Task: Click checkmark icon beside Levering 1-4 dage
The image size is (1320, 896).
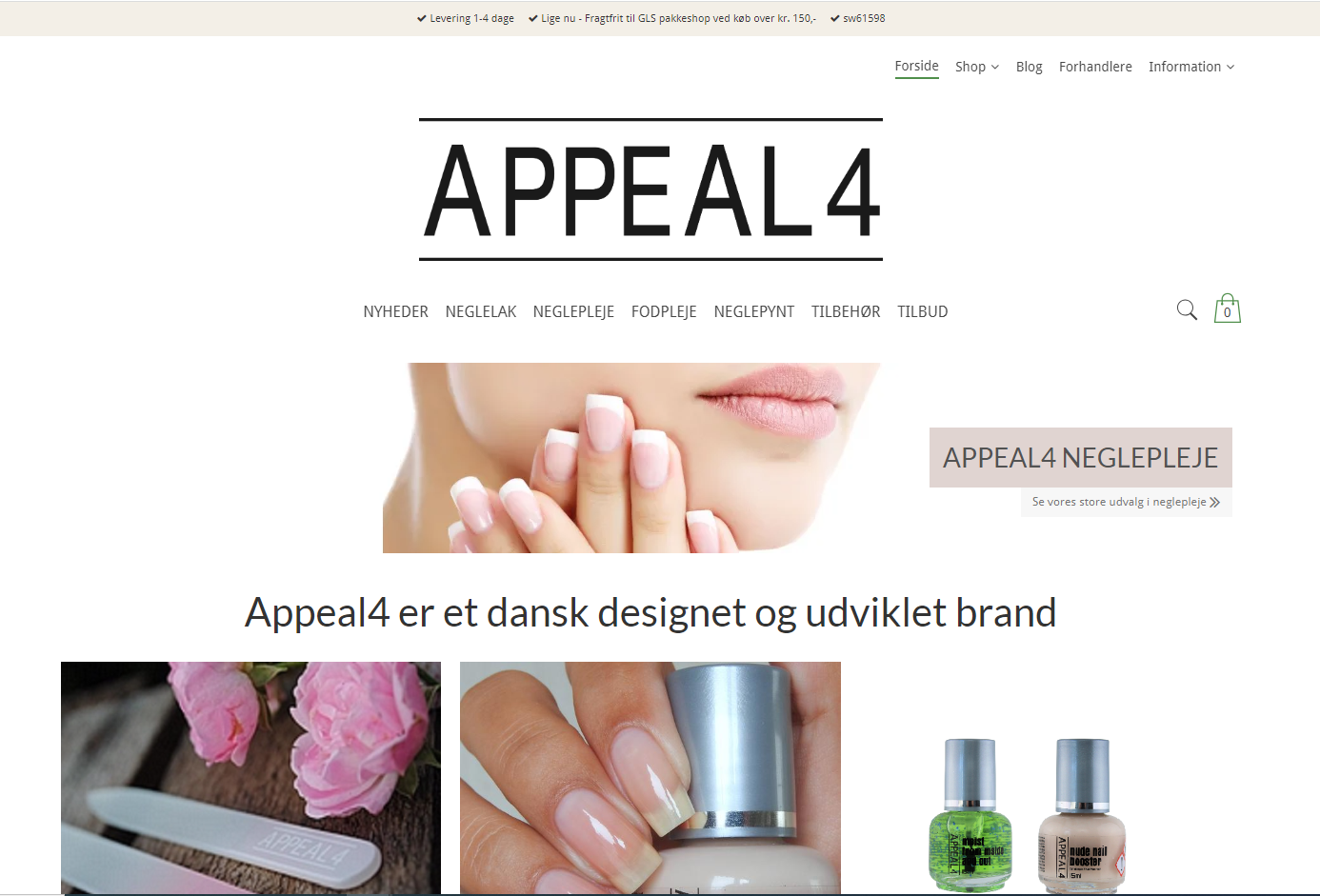Action: (421, 18)
